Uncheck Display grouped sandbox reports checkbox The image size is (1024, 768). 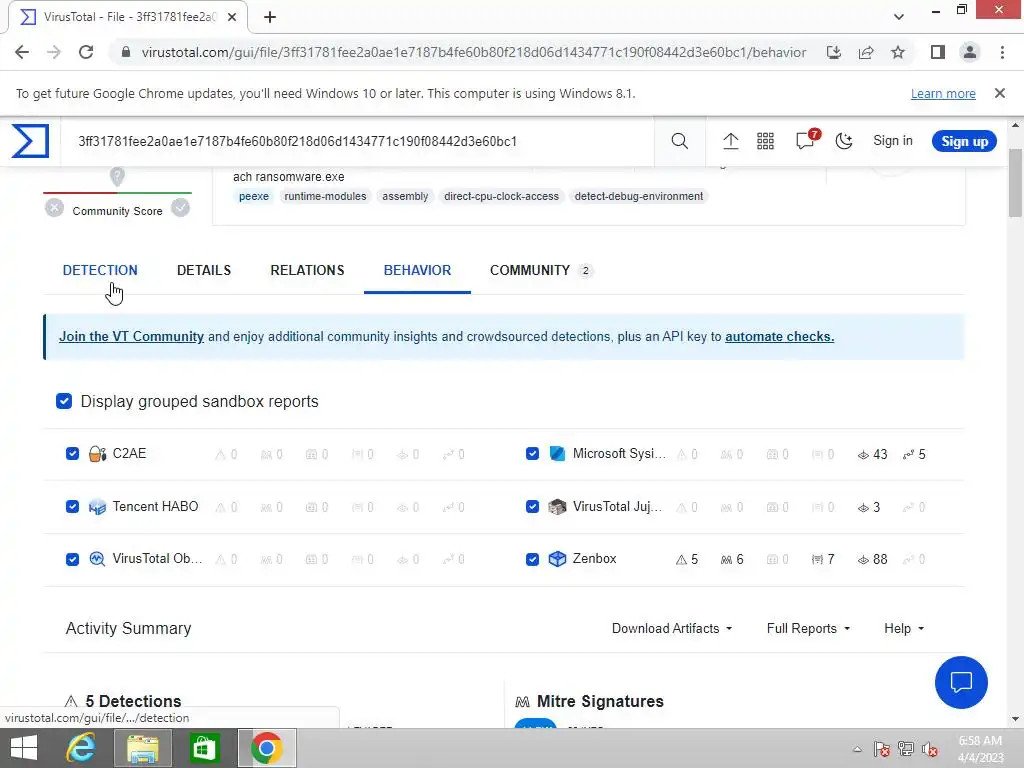pyautogui.click(x=64, y=401)
